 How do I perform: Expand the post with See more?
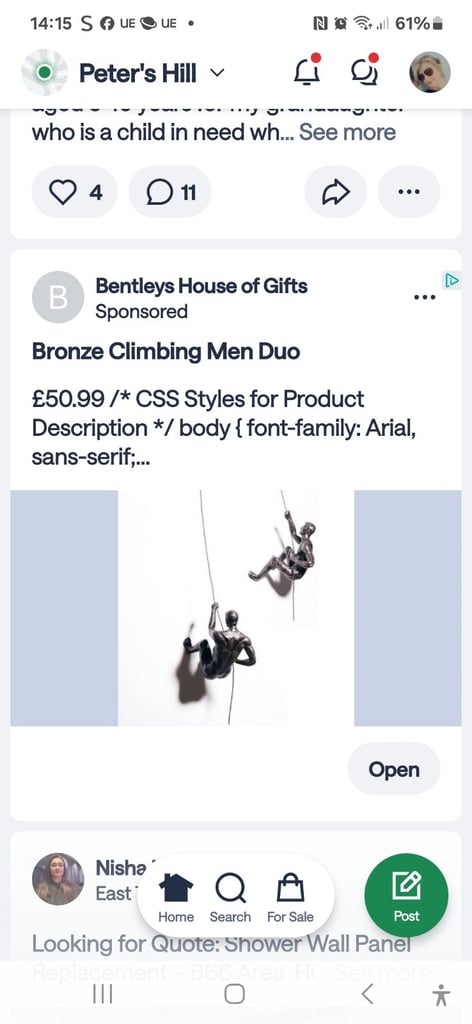347,133
